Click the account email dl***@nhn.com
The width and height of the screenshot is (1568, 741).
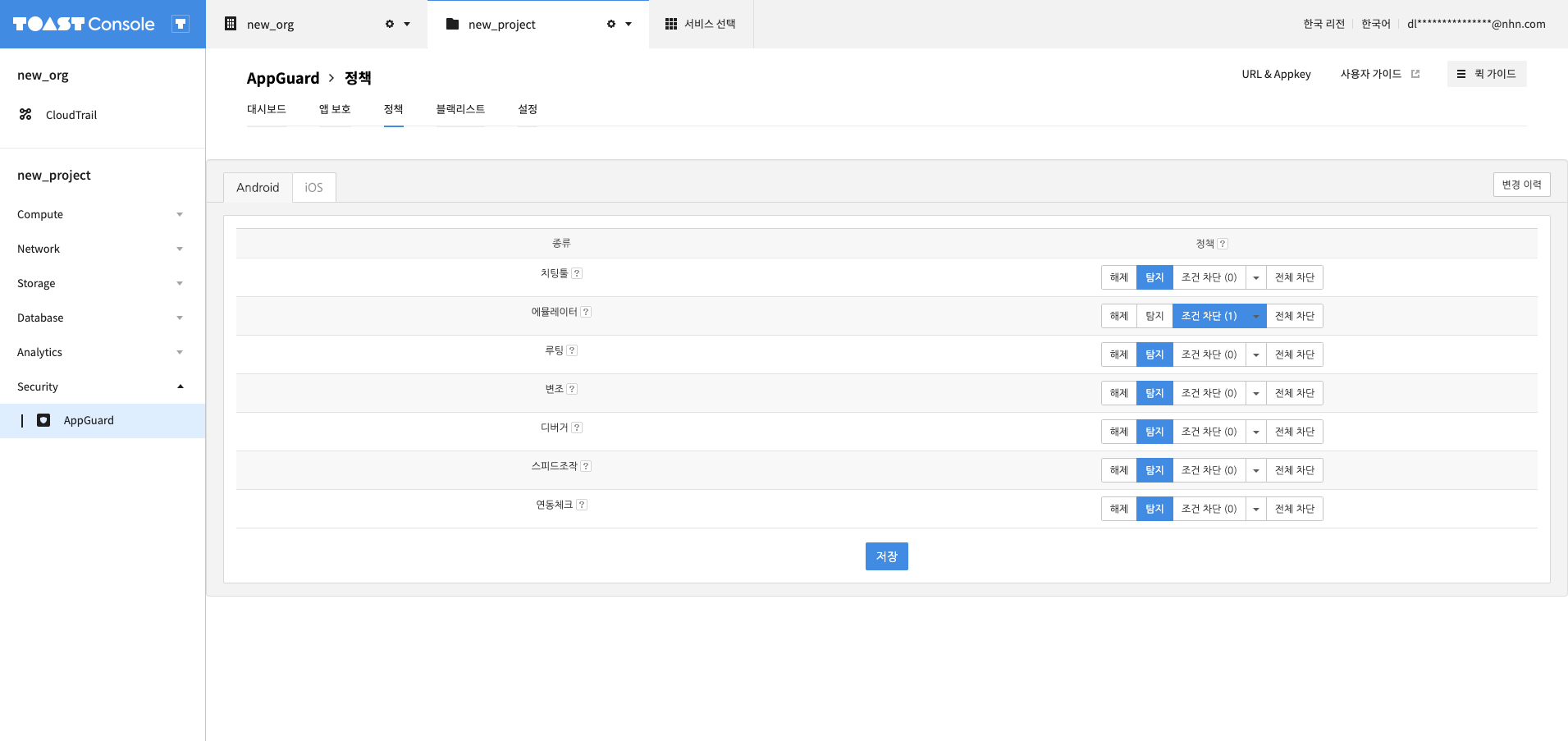pos(1476,24)
